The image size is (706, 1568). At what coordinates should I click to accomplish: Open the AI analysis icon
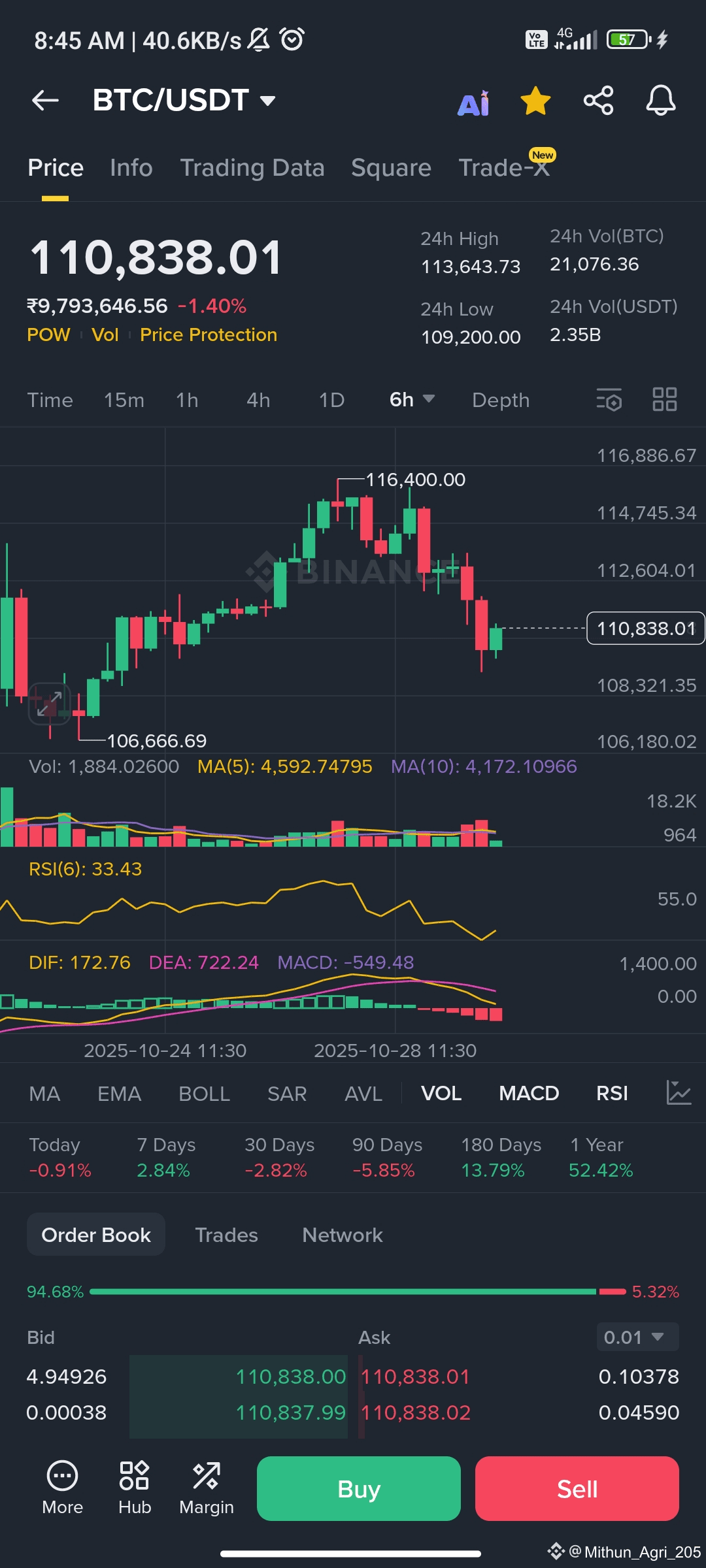point(473,103)
